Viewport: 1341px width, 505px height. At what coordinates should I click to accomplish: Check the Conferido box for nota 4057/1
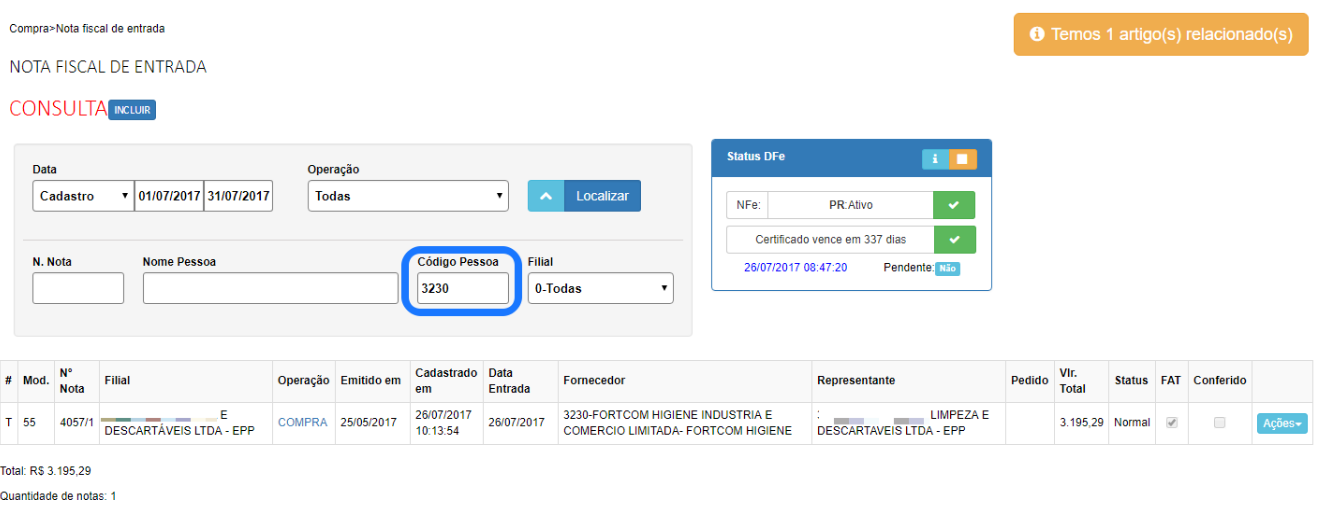pos(1219,423)
